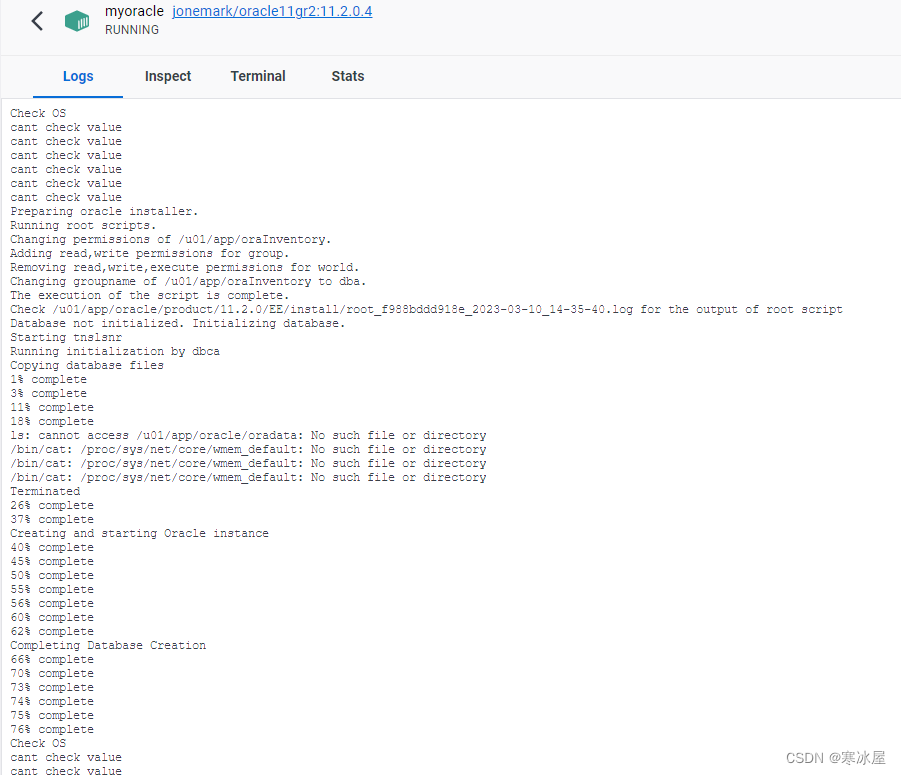Switch to the Logs tab

click(x=78, y=76)
